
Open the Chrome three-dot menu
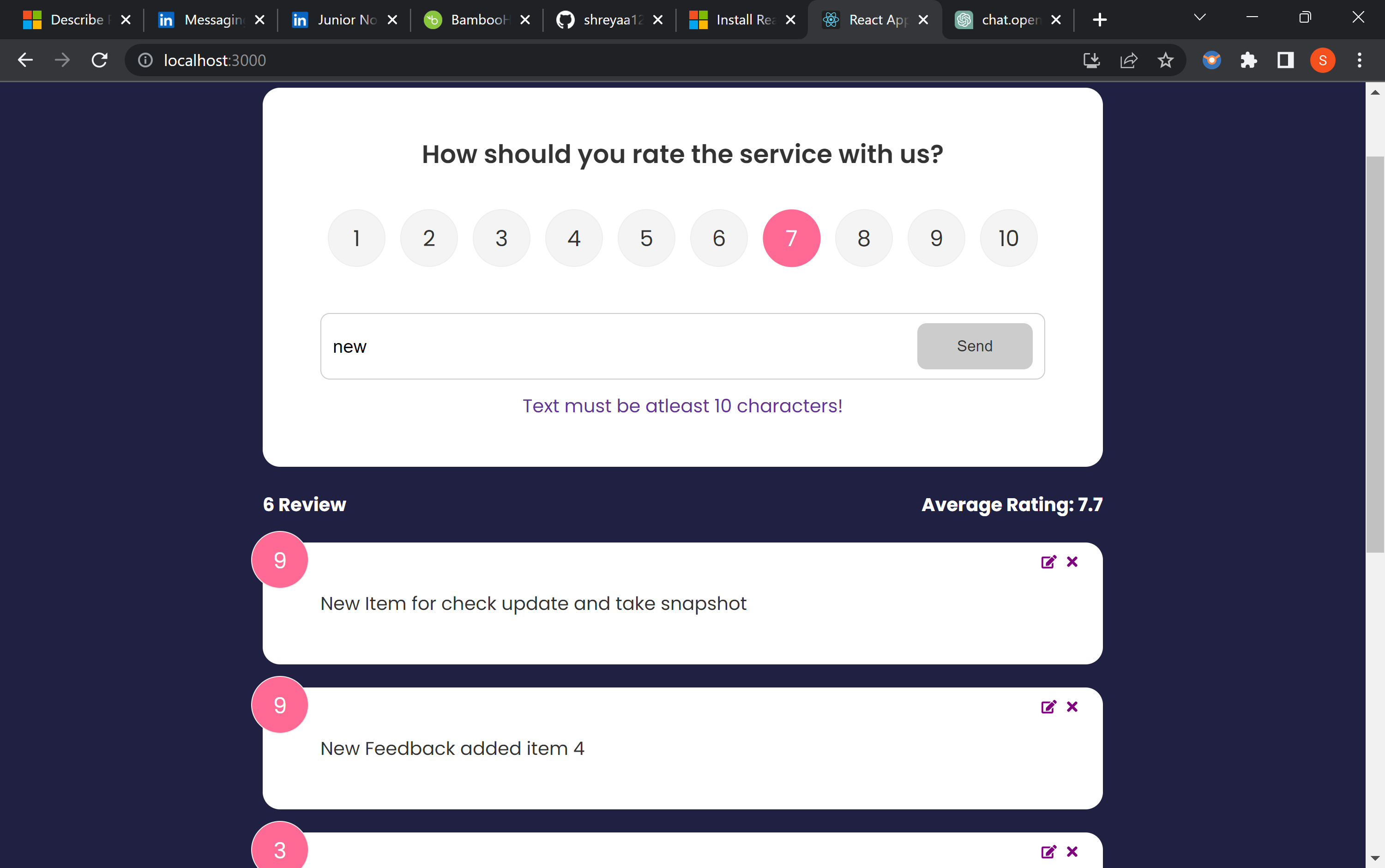click(x=1359, y=60)
